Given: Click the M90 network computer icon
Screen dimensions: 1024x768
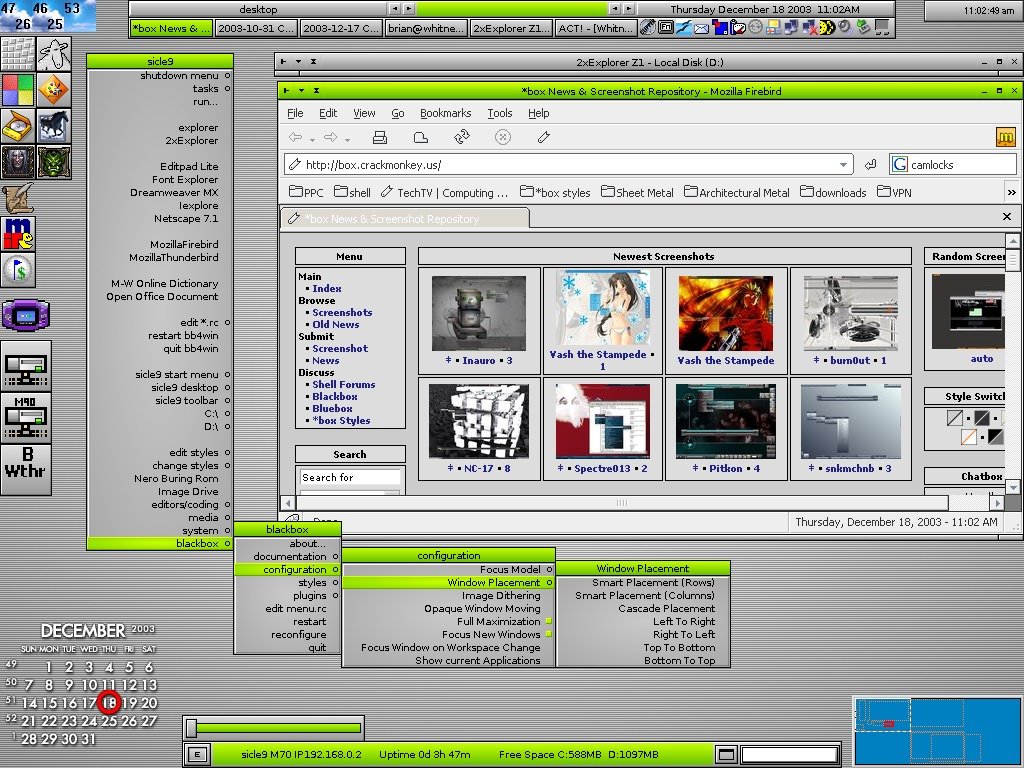Looking at the screenshot, I should [26, 418].
